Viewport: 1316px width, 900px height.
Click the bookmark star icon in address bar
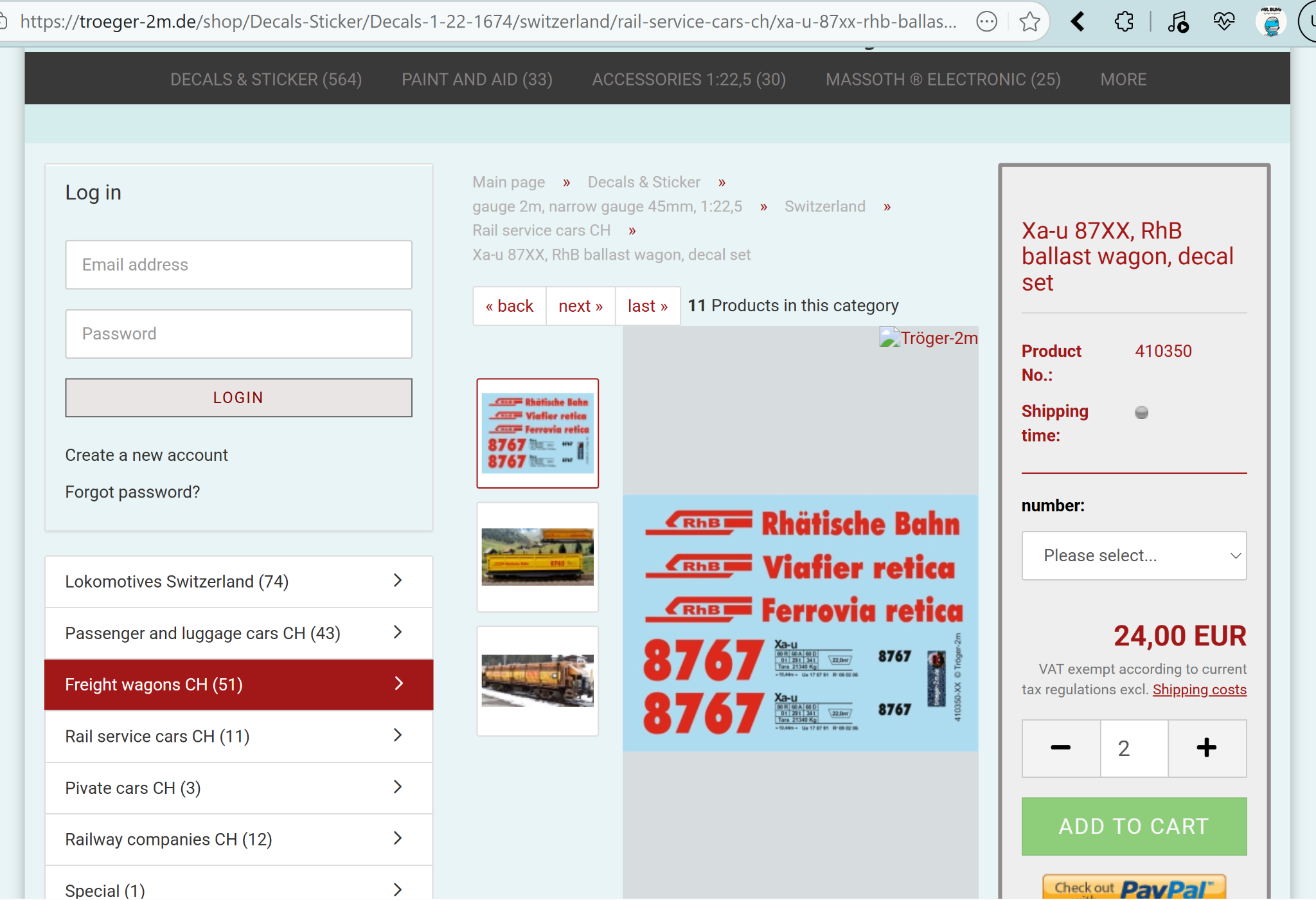[x=1029, y=22]
